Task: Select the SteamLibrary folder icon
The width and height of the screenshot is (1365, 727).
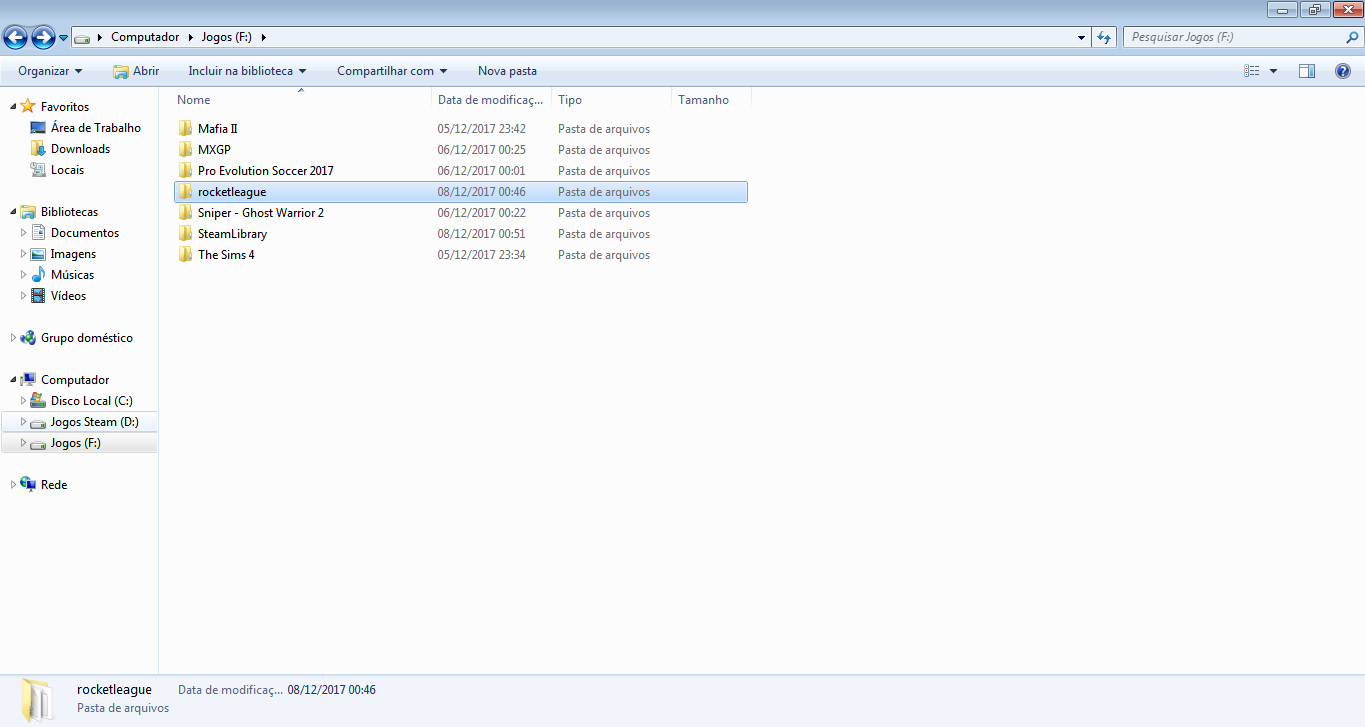Action: click(185, 233)
